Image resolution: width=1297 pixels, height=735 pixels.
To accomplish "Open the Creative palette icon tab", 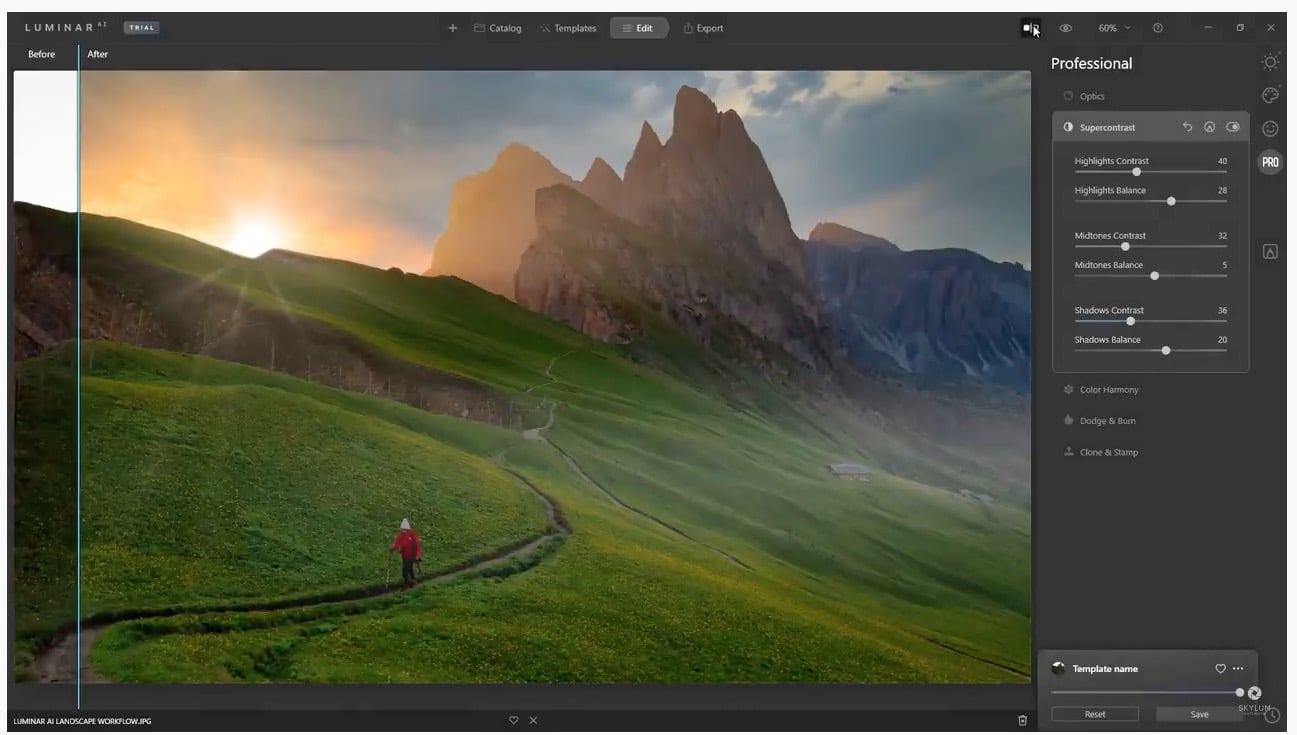I will click(x=1270, y=95).
